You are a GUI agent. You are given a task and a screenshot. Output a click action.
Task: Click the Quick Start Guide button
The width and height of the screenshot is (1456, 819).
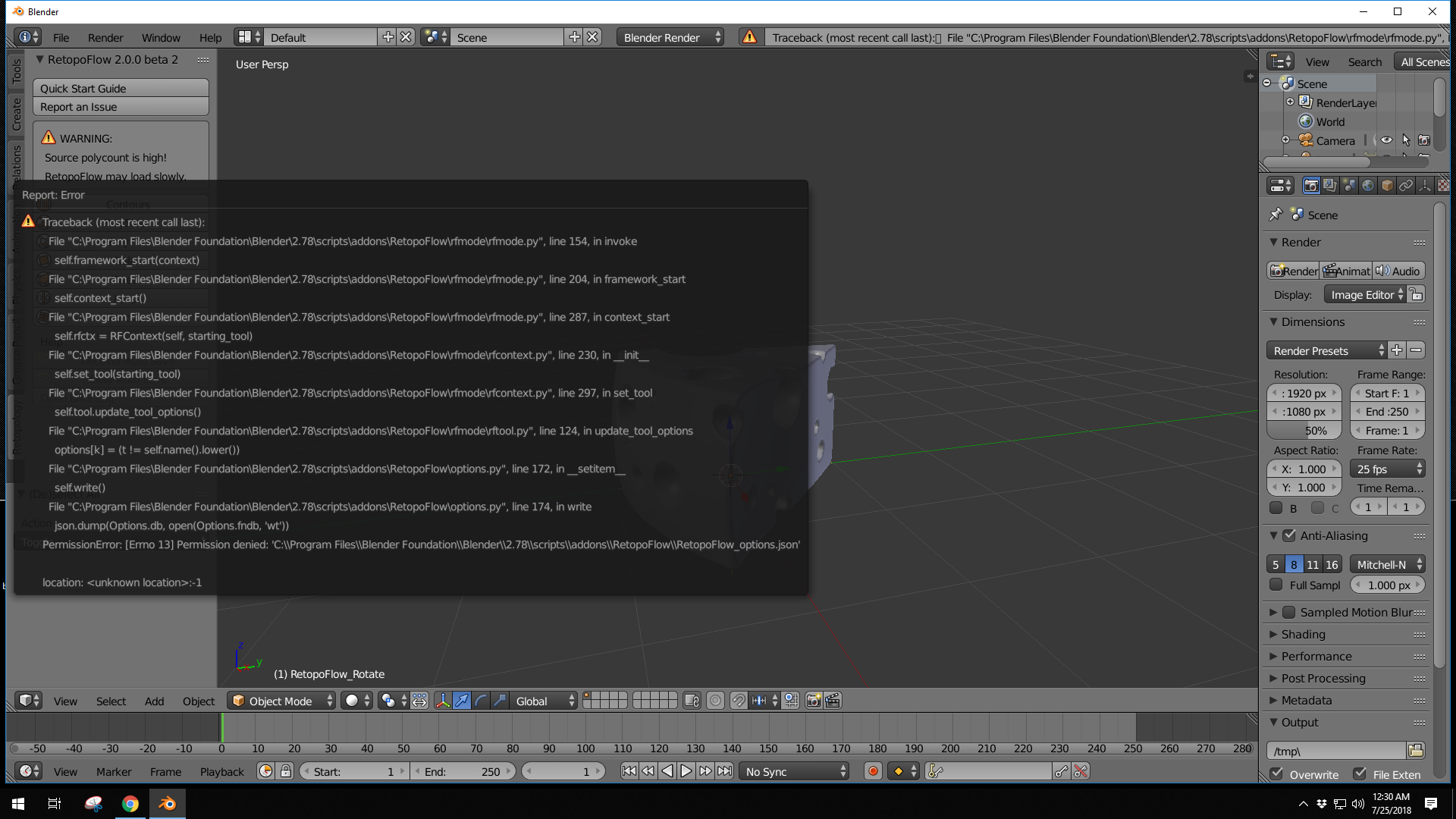[120, 88]
